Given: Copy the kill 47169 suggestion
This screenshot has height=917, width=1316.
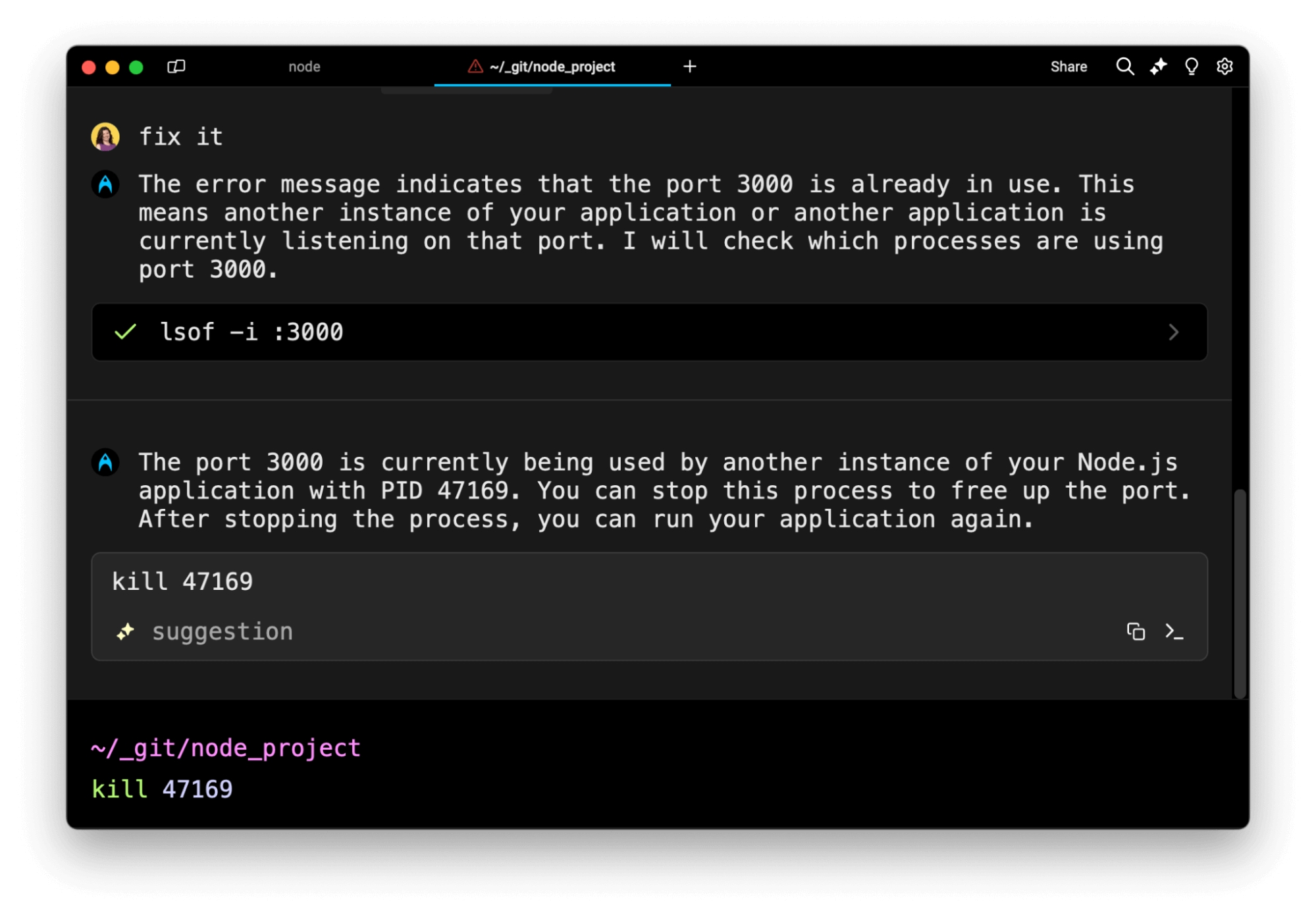Looking at the screenshot, I should [x=1135, y=632].
